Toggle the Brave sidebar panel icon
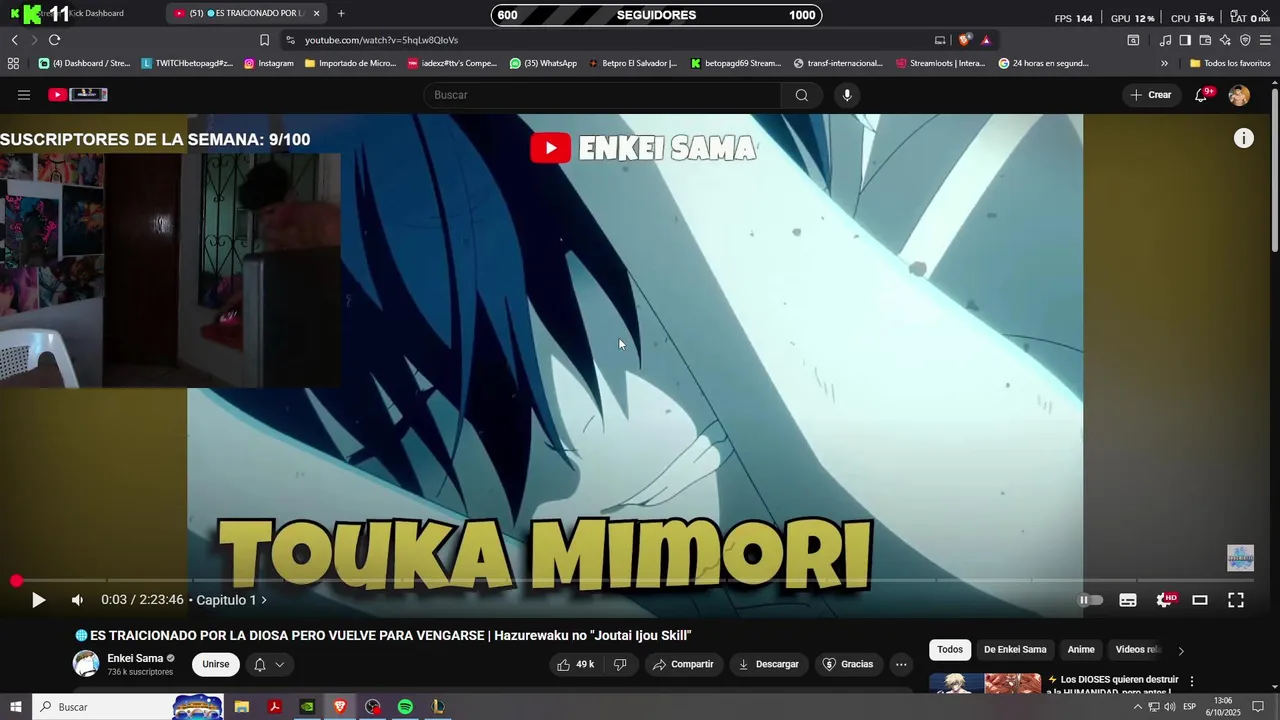Screen dimensions: 1280x720 click(1185, 40)
